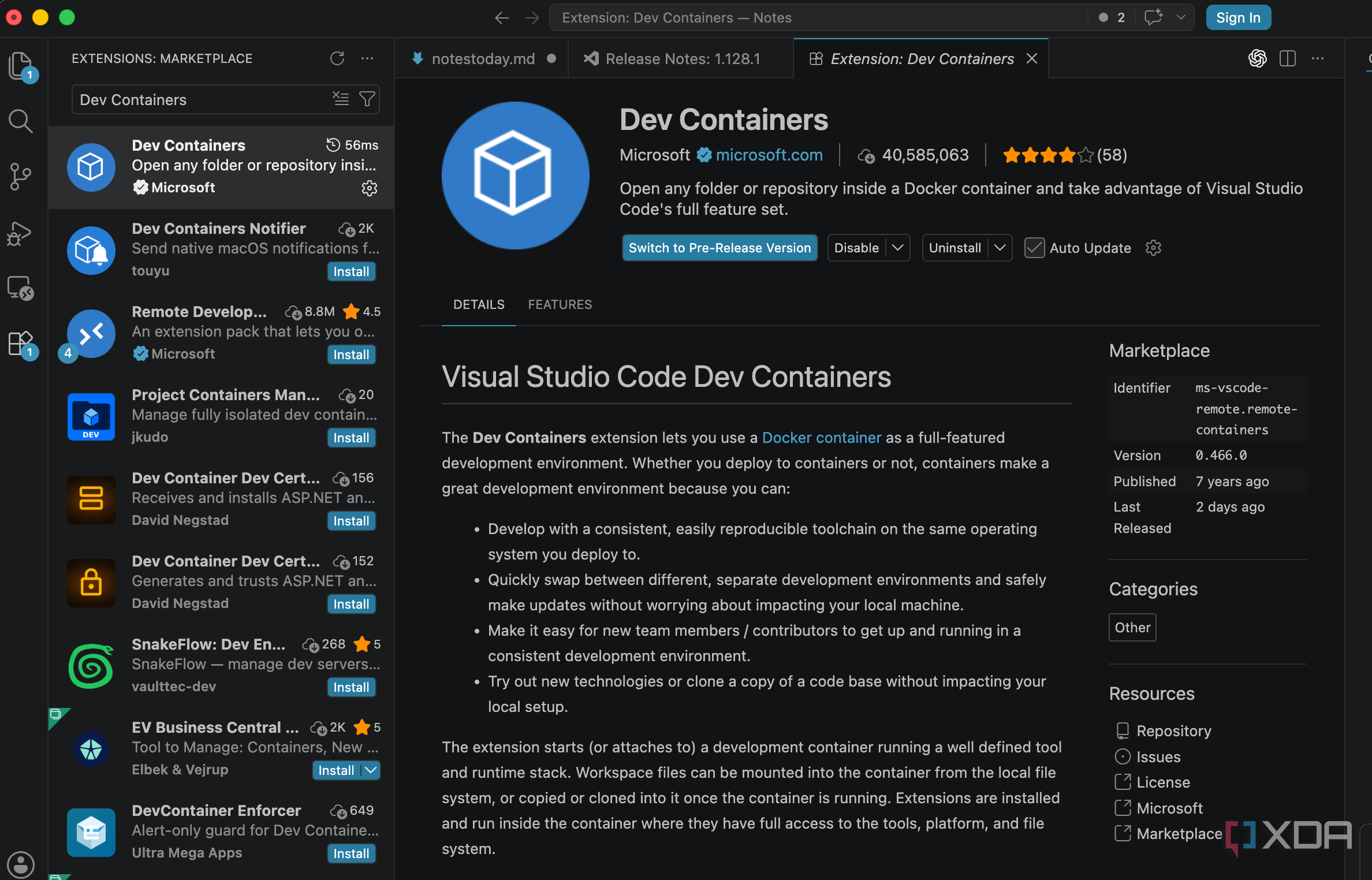
Task: Open Issues resource link
Action: pos(1158,756)
